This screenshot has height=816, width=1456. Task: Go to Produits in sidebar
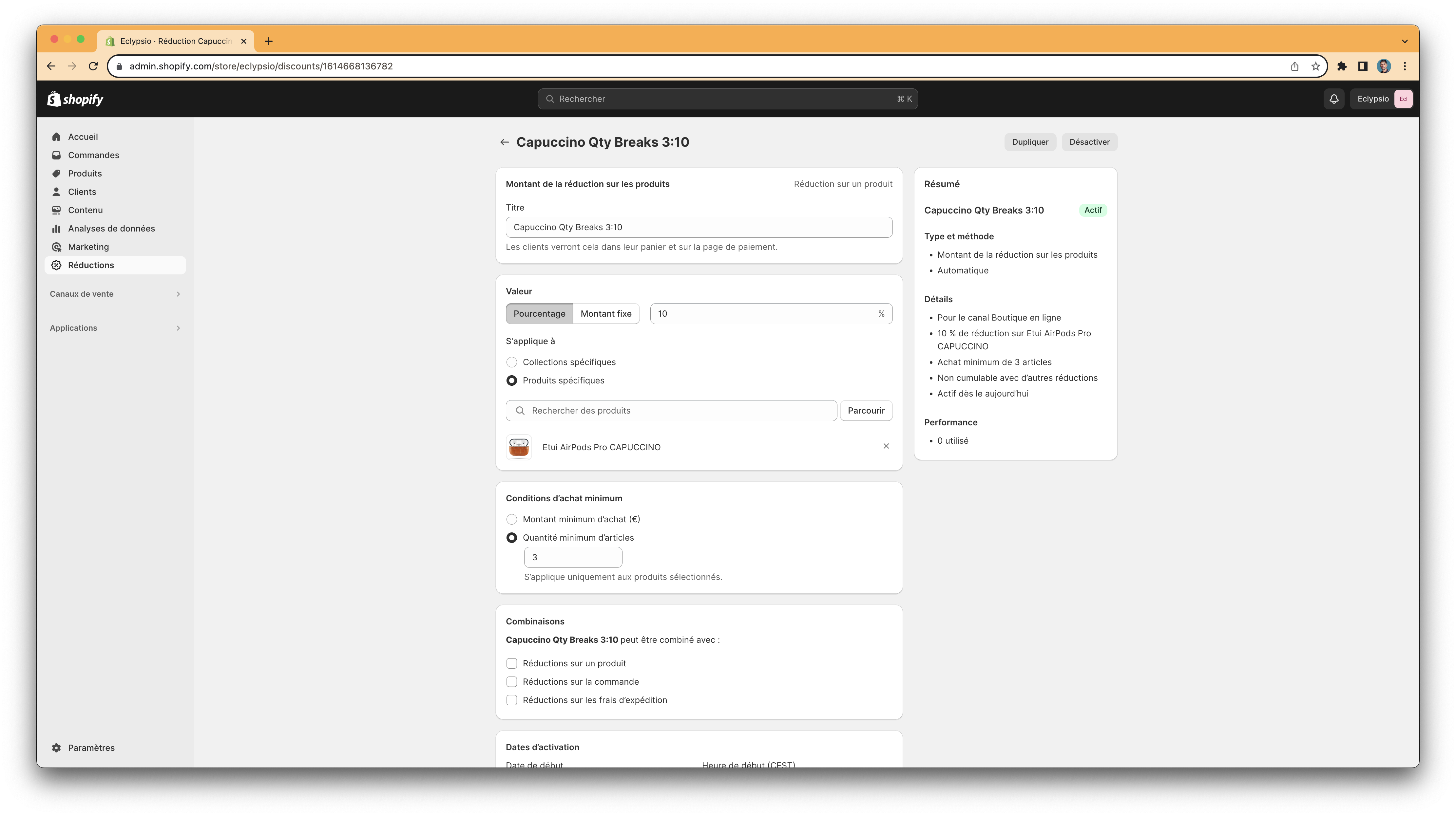coord(85,173)
